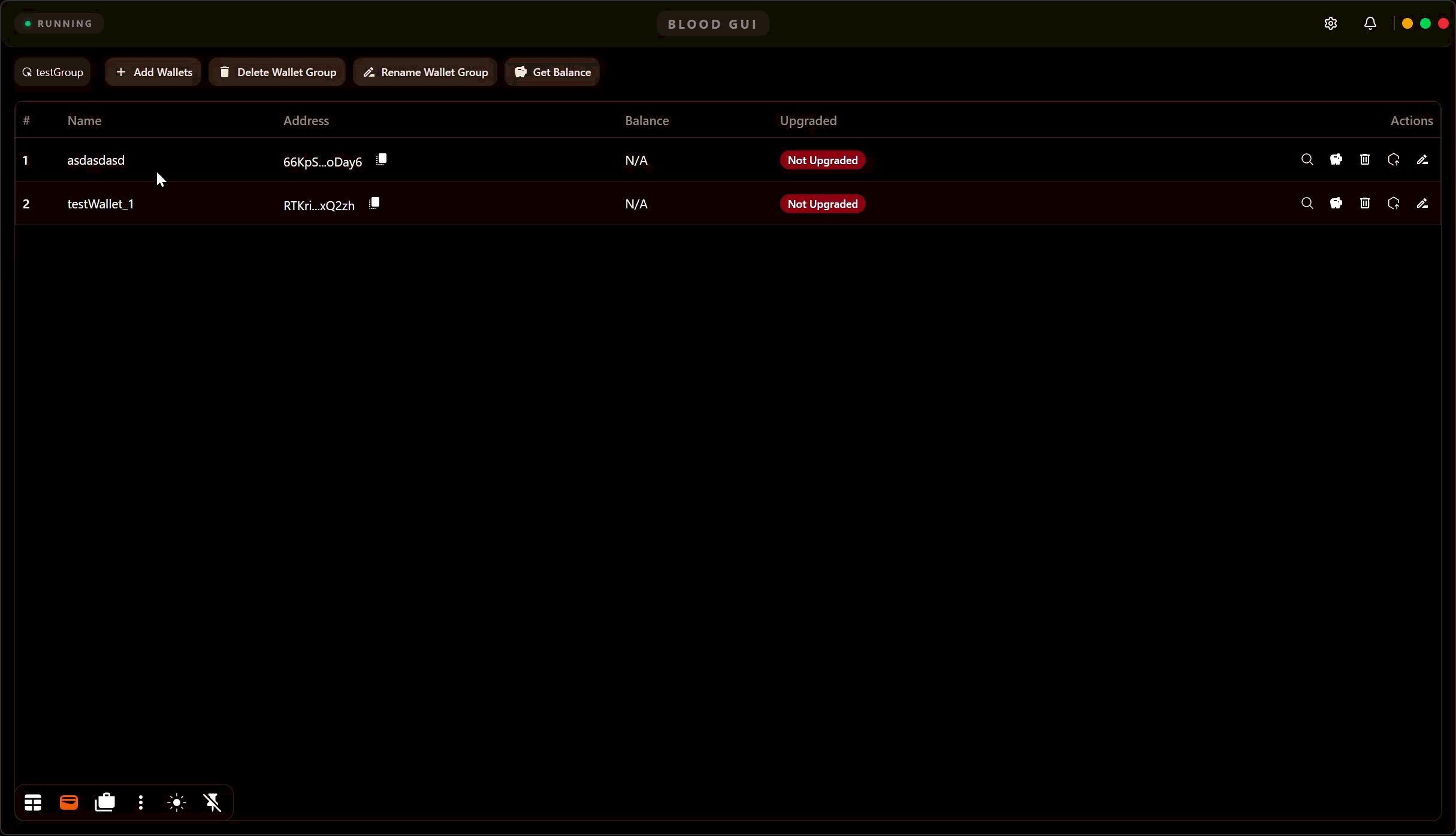Click upgrade hexagon icon for testWallet_1 row
This screenshot has height=836, width=1456.
click(1393, 204)
